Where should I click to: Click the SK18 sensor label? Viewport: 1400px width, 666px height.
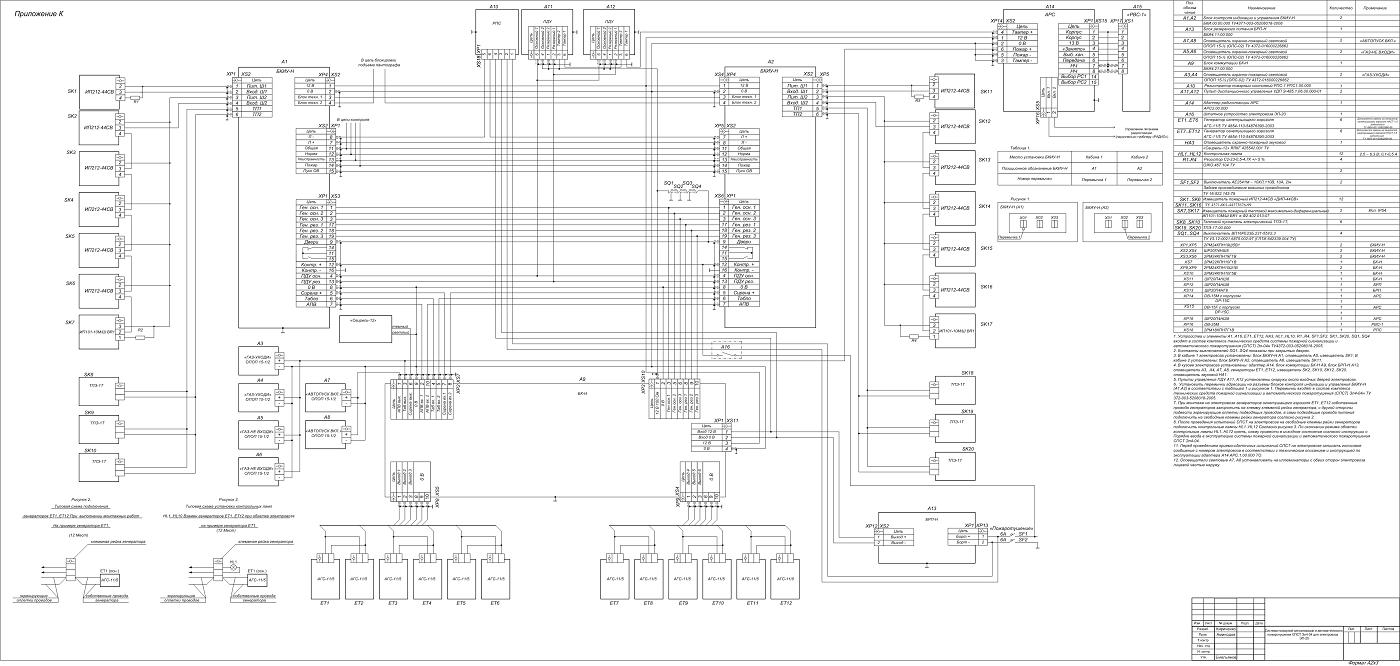968,373
